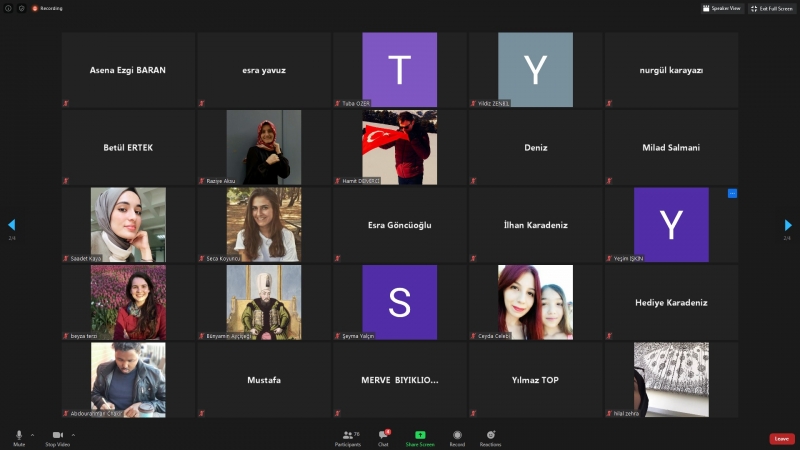Mute the microphone
Viewport: 800px width, 450px height.
(18, 437)
